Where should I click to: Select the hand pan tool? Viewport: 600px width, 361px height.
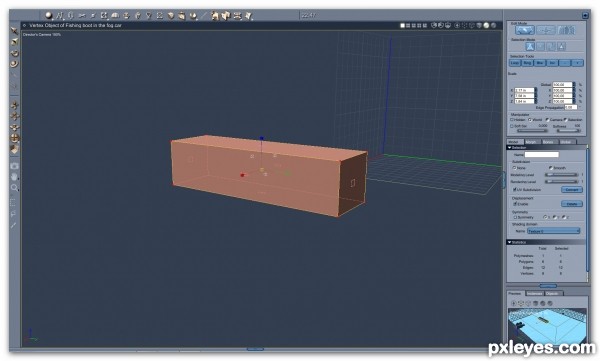point(14,177)
